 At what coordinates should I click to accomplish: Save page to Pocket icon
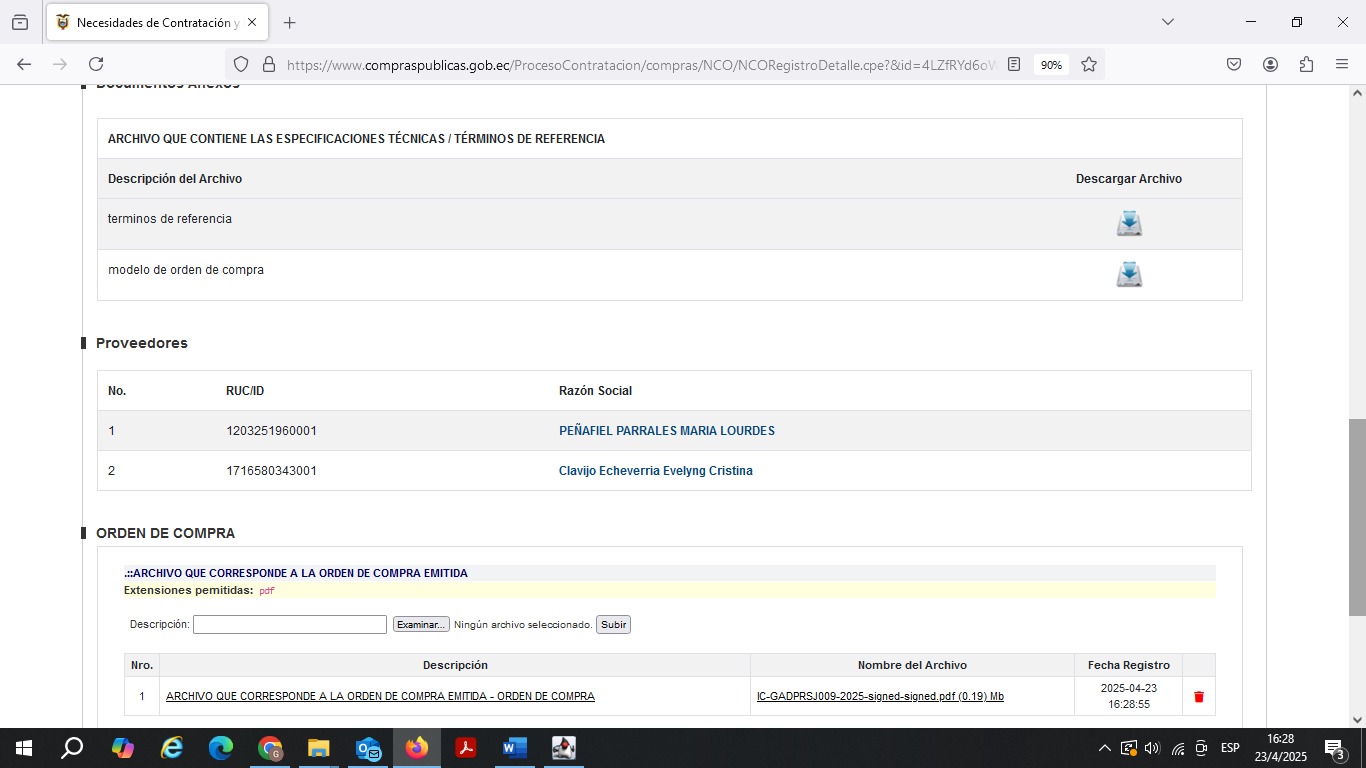click(x=1234, y=64)
